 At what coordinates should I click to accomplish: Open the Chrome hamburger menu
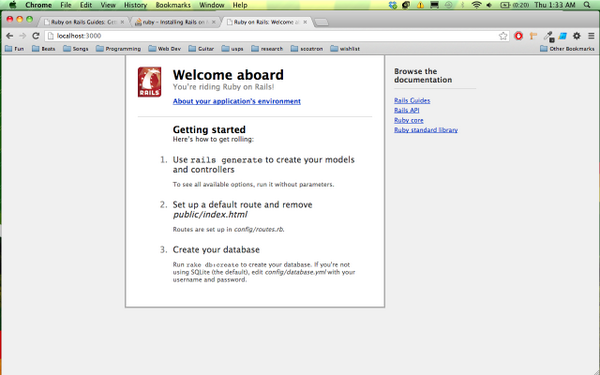click(591, 36)
